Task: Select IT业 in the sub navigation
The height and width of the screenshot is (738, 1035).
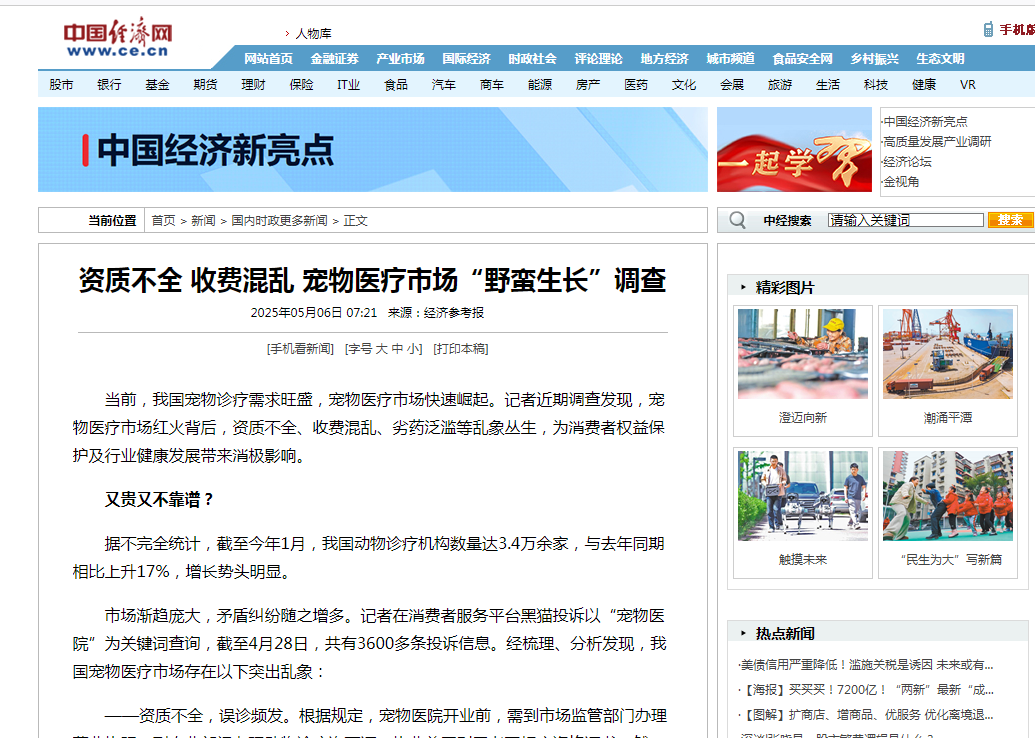Action: 349,84
